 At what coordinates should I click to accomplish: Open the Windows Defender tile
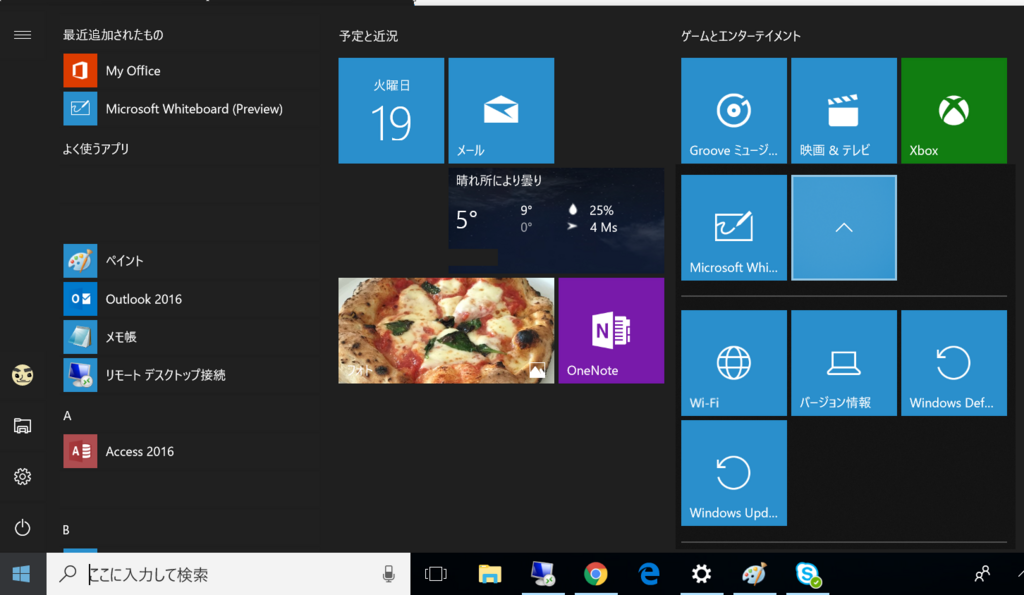[954, 362]
